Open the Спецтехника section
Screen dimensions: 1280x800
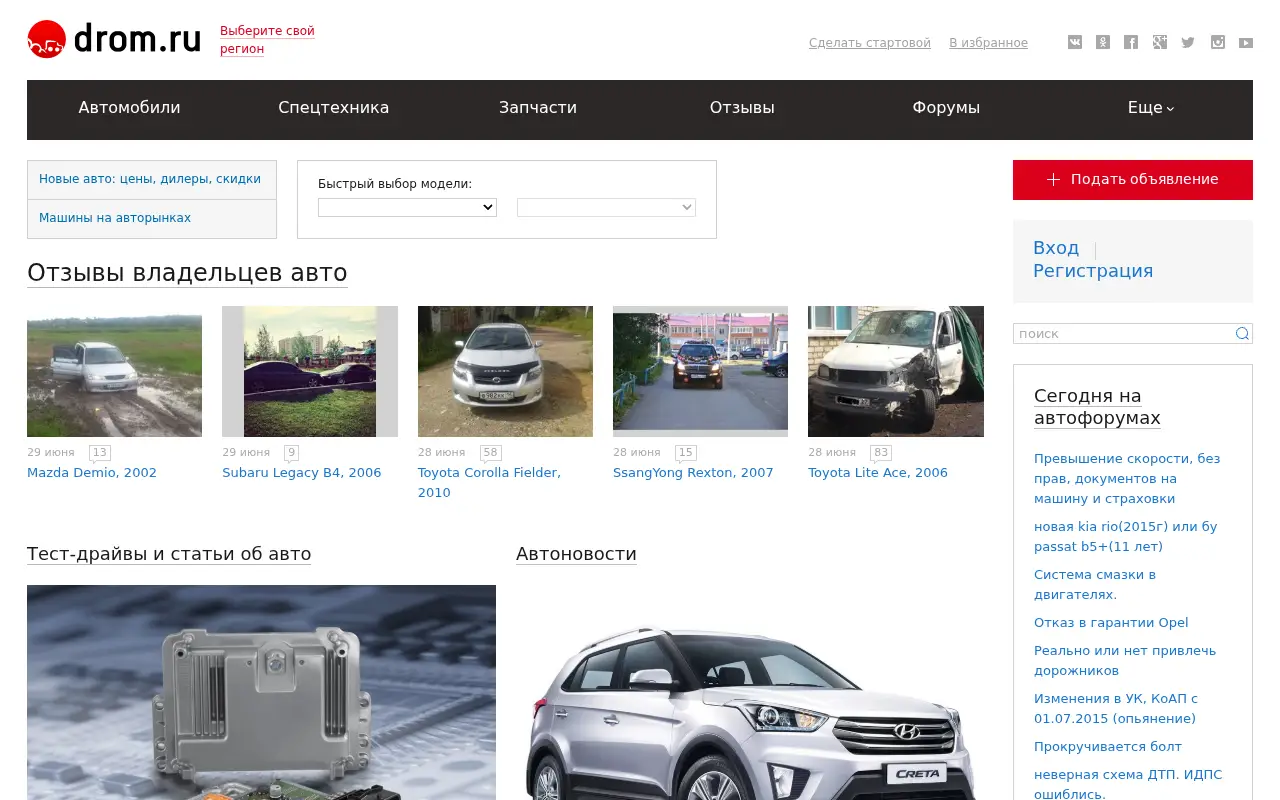click(x=334, y=108)
